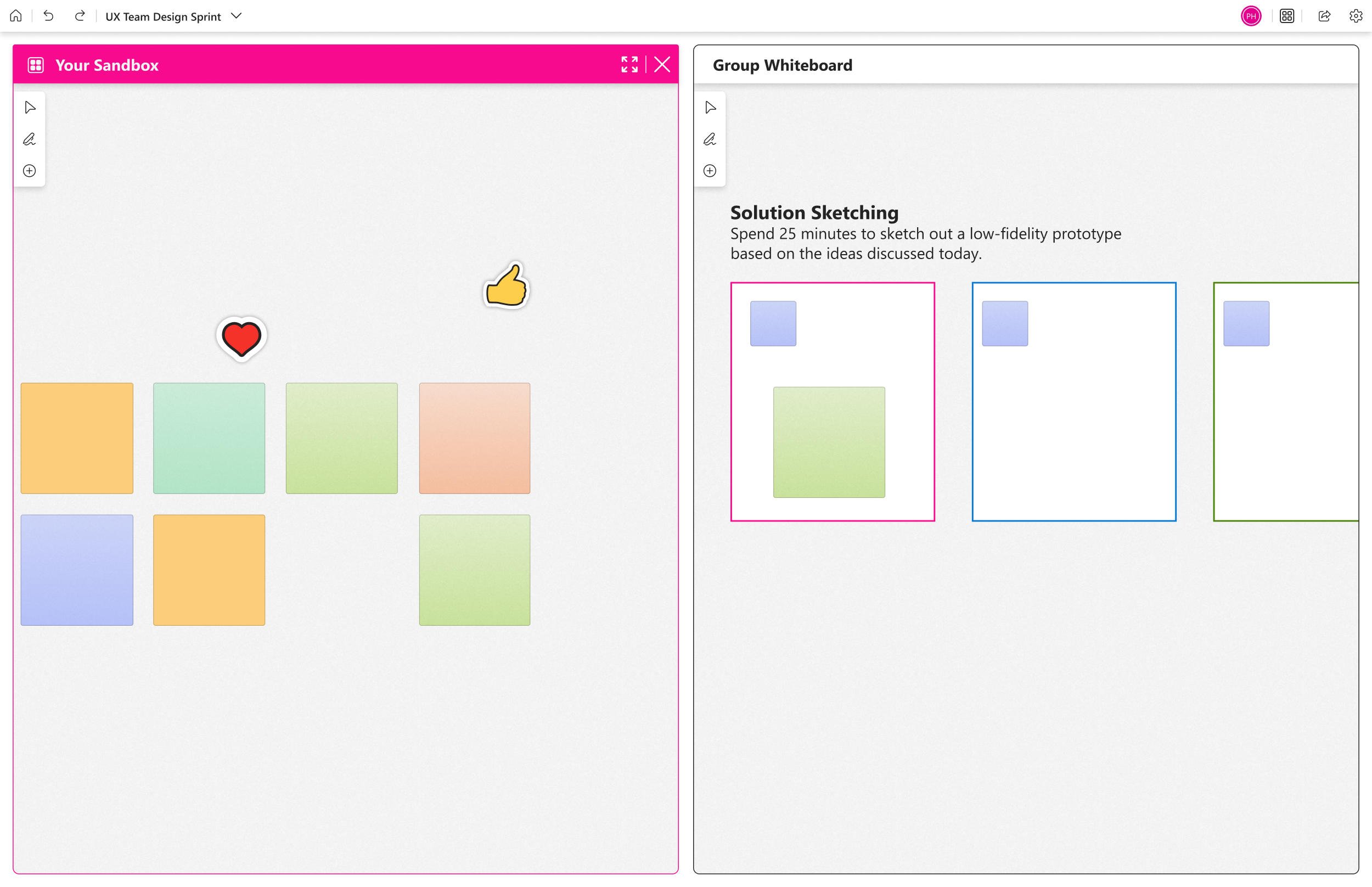Toggle the sandbox grid icon in top bar
Viewport: 1372px width, 887px height.
pyautogui.click(x=1287, y=16)
